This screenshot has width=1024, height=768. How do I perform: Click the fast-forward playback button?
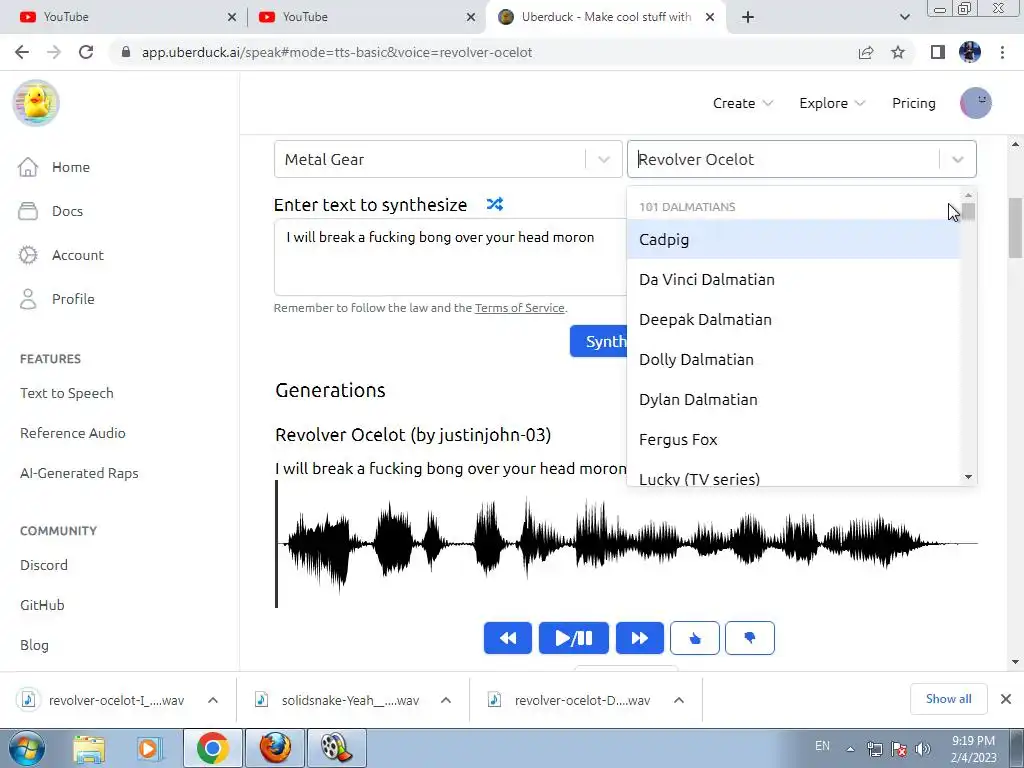click(x=639, y=638)
